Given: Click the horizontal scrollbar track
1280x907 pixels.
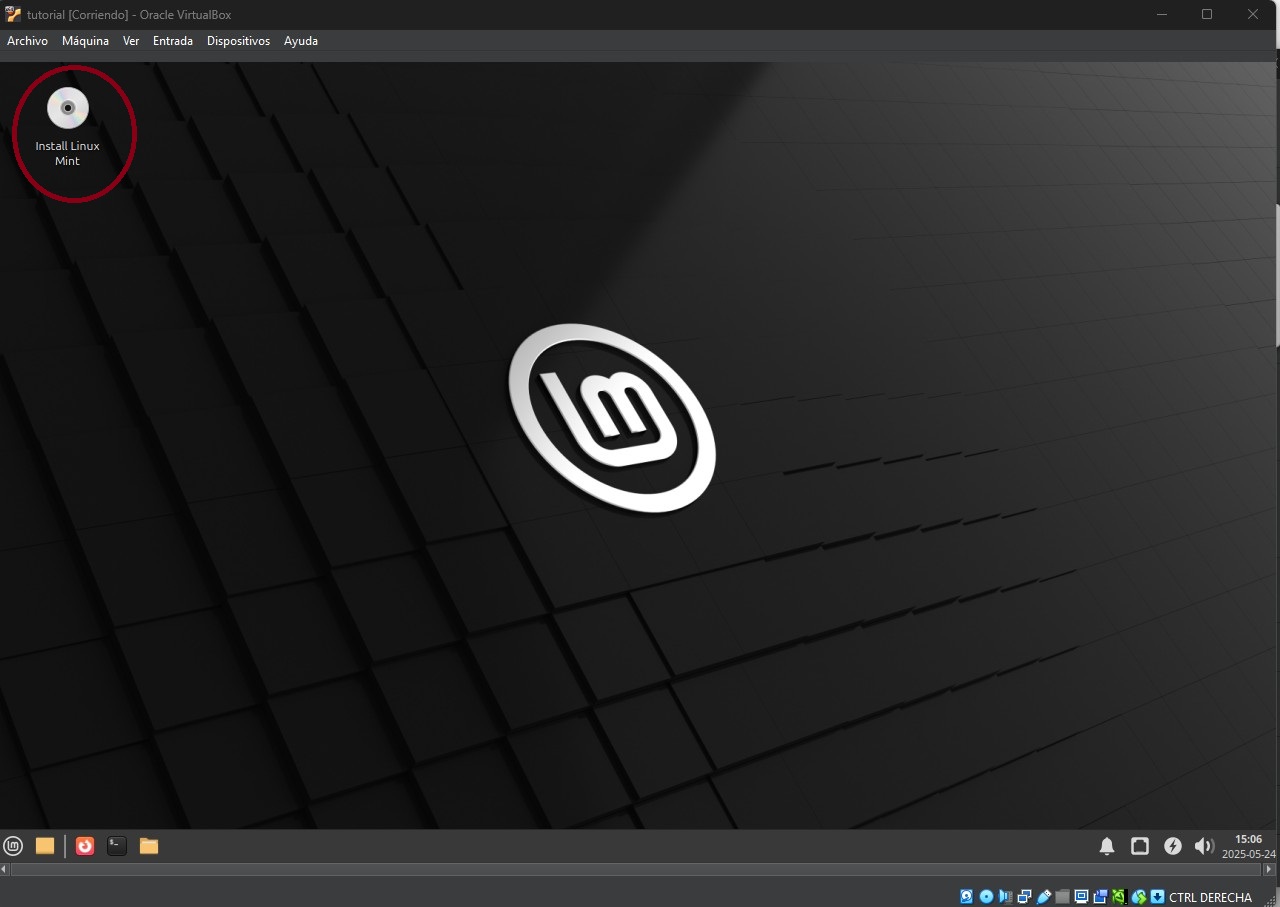Looking at the screenshot, I should click(637, 870).
